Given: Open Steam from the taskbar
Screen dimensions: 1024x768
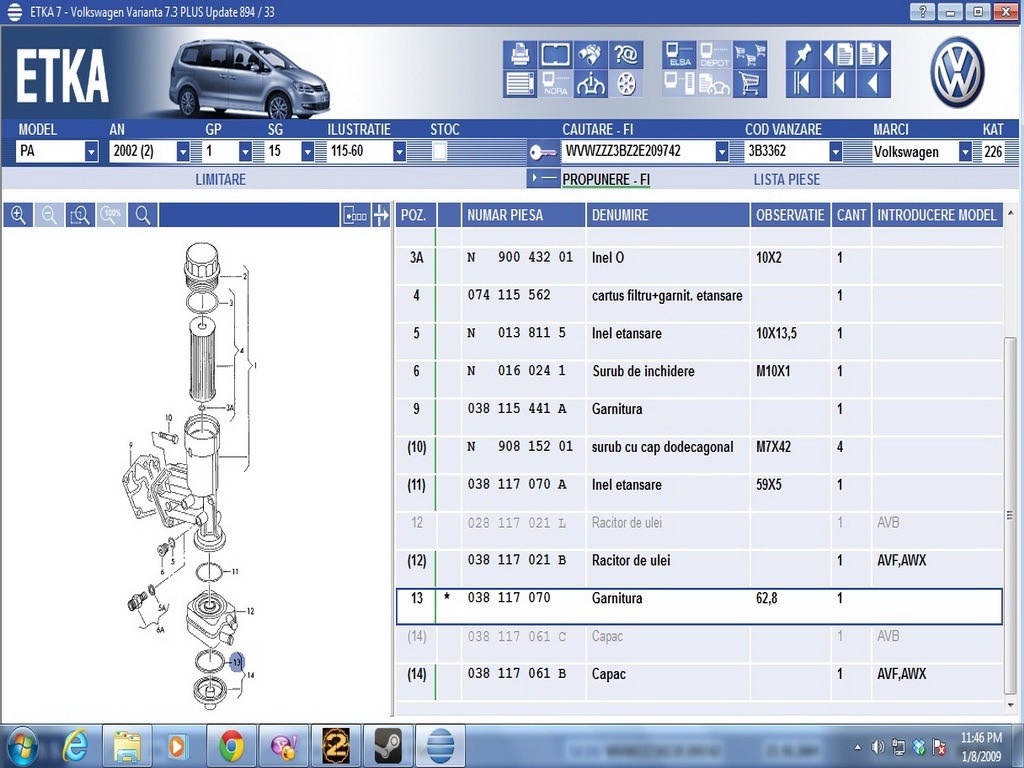Looking at the screenshot, I should pos(388,745).
